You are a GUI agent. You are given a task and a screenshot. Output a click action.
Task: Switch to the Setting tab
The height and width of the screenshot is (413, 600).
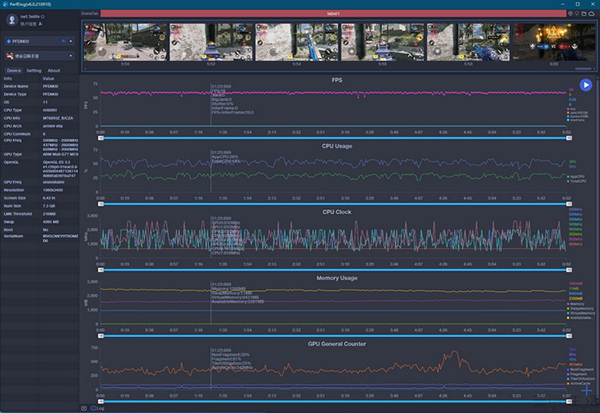34,71
